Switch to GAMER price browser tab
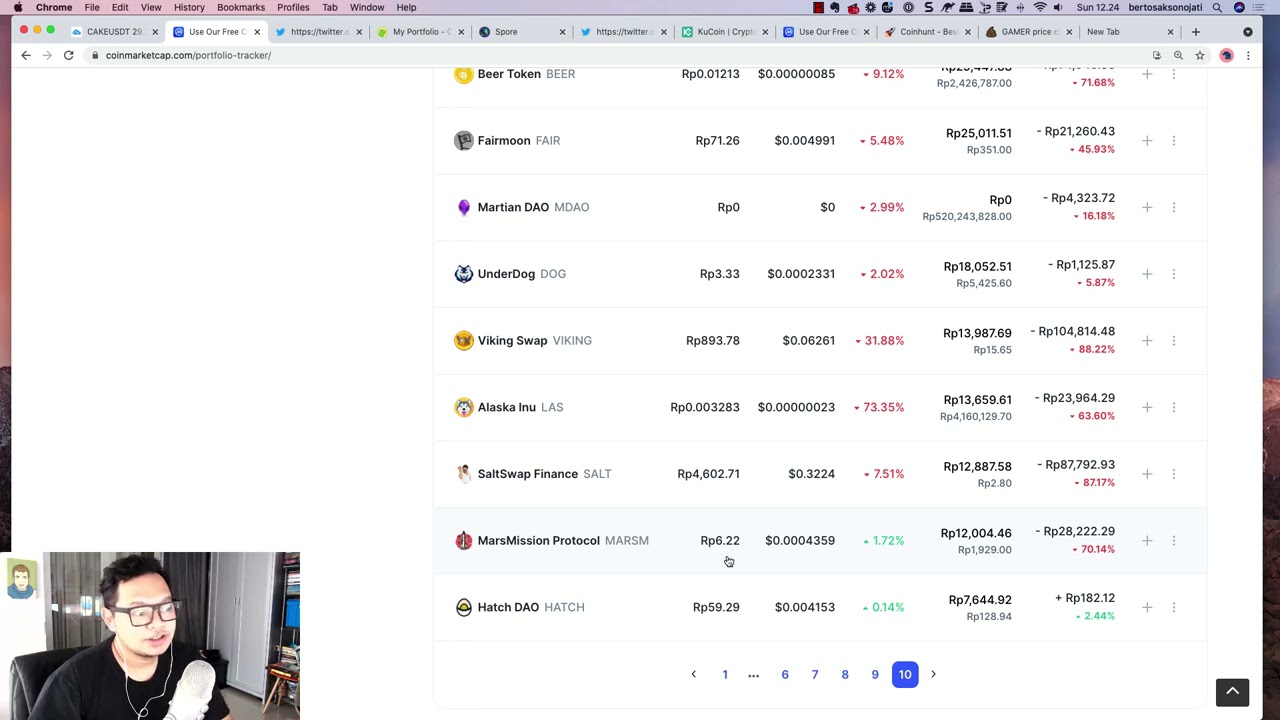This screenshot has width=1280, height=720. pos(1028,32)
